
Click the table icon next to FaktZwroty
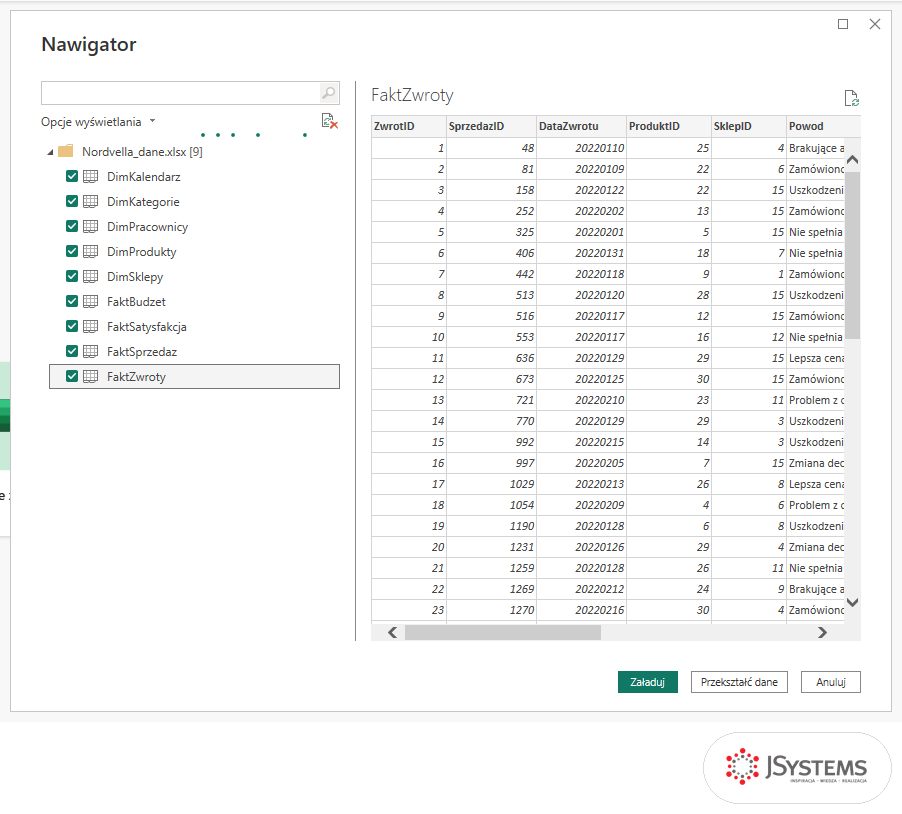(90, 377)
